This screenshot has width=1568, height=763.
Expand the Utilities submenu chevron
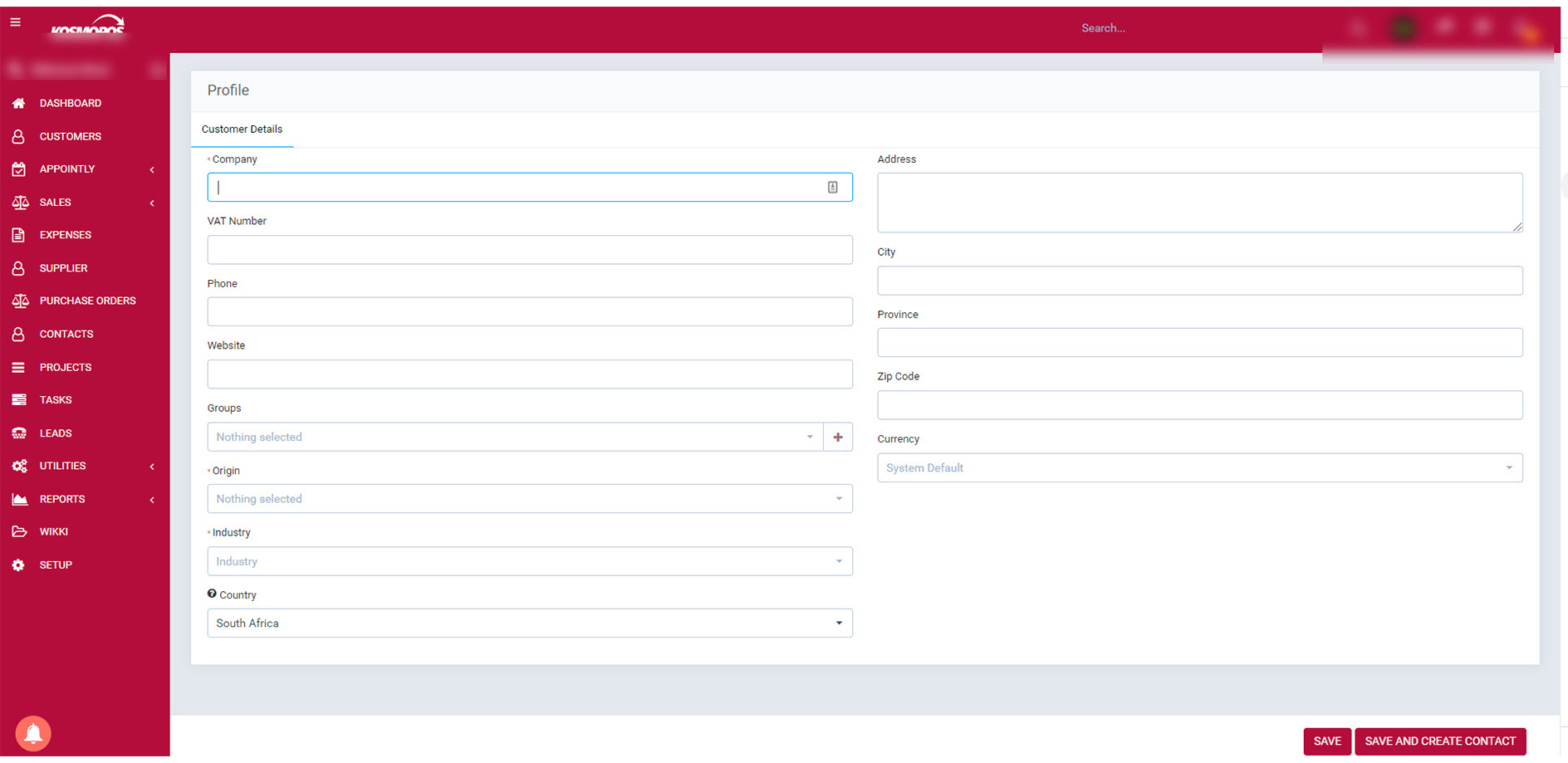152,467
